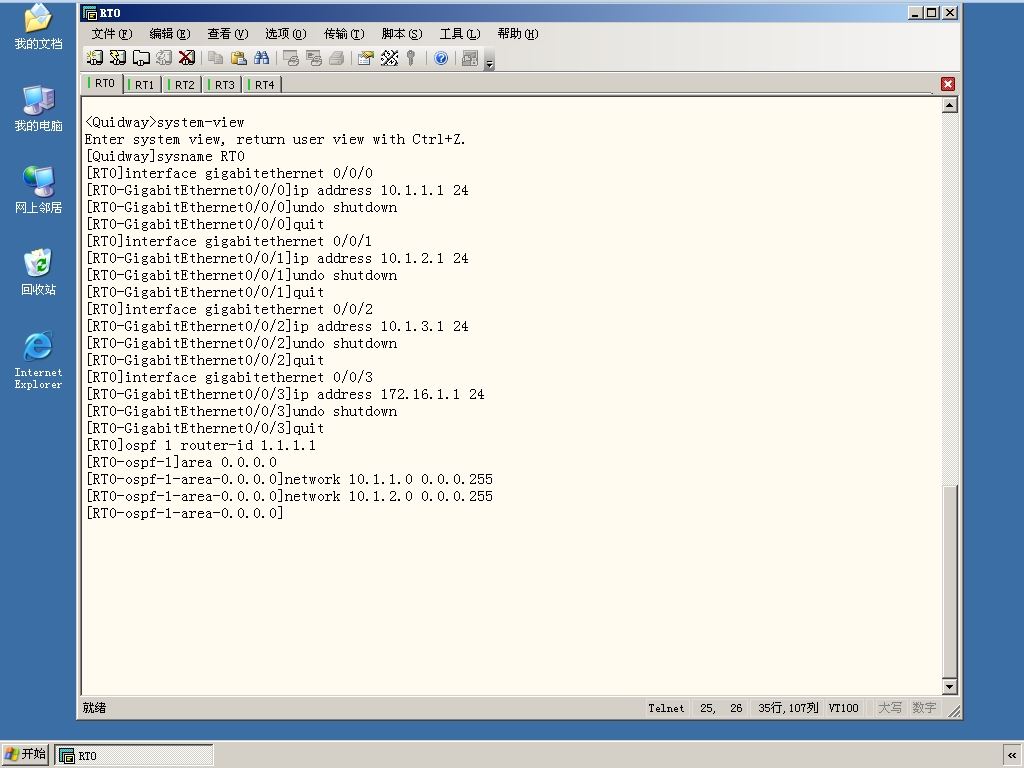Click the Quick Connect lightning icon
This screenshot has width=1024, height=768.
[118, 58]
